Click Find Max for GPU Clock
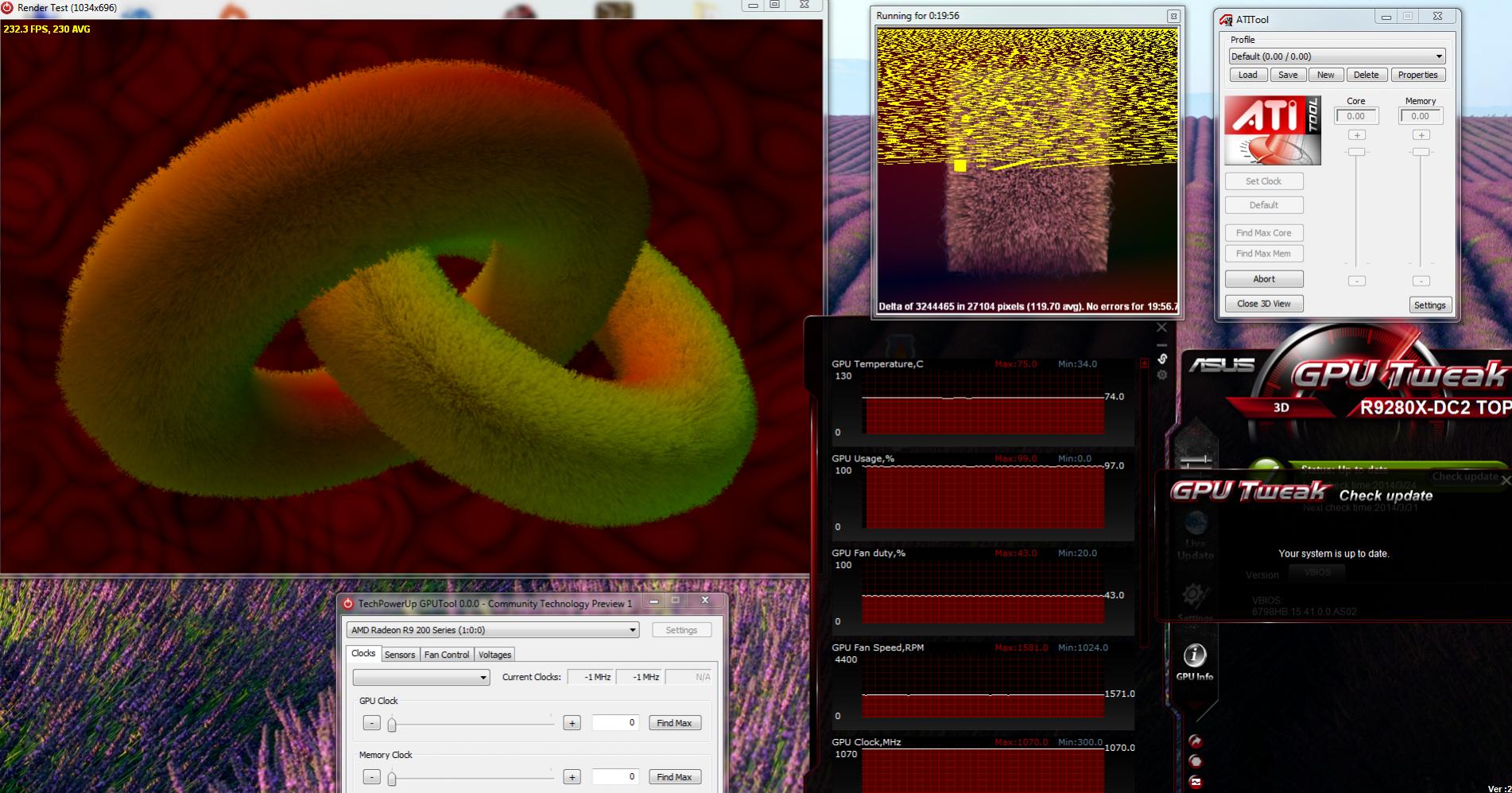Image resolution: width=1512 pixels, height=793 pixels. click(674, 723)
